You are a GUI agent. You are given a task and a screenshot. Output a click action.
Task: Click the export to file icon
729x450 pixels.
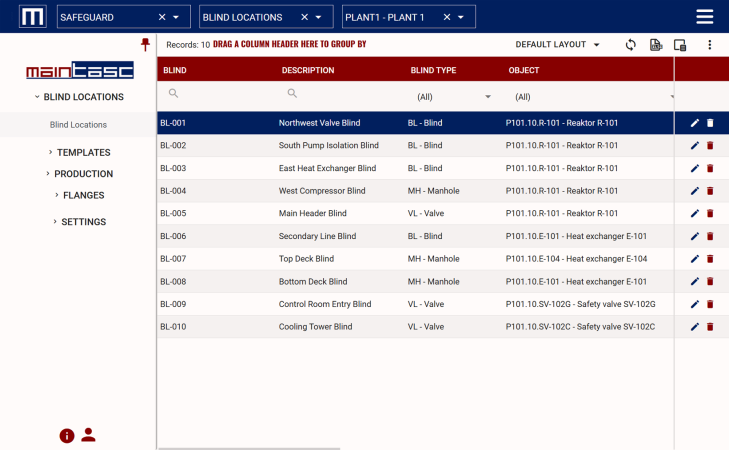pyautogui.click(x=656, y=45)
